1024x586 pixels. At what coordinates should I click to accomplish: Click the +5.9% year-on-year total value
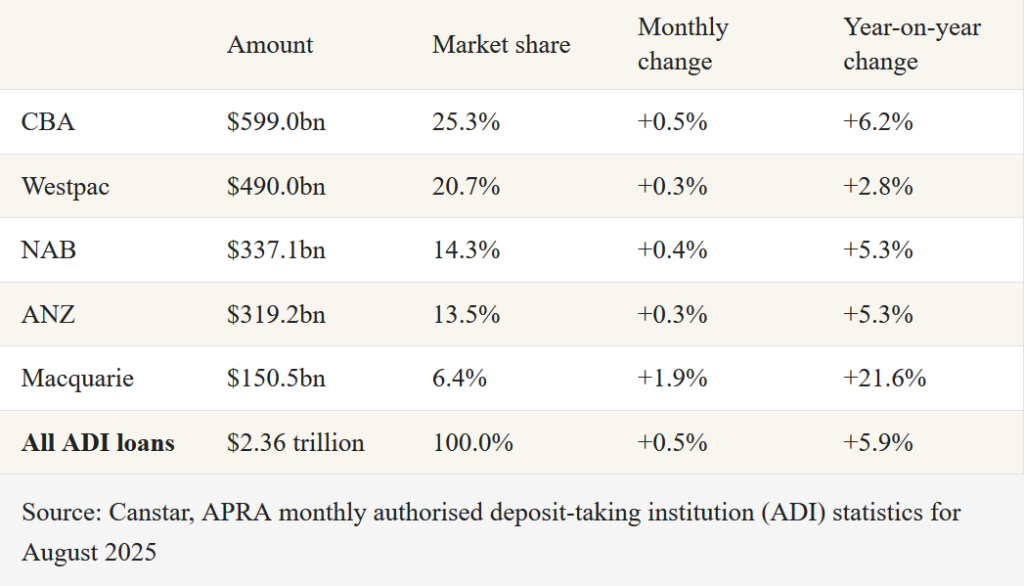pyautogui.click(x=878, y=442)
